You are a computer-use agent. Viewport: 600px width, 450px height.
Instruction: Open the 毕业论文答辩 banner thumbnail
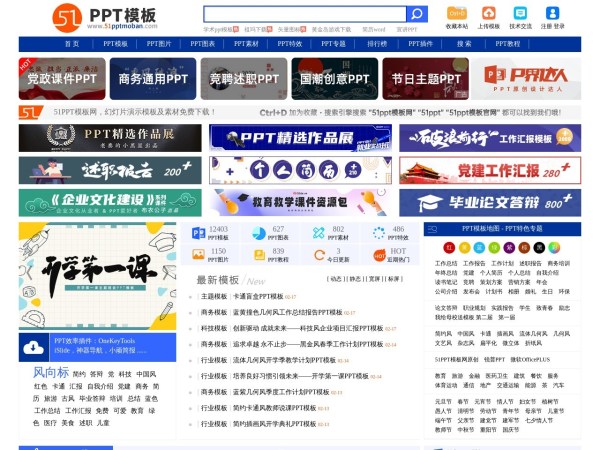pyautogui.click(x=490, y=203)
